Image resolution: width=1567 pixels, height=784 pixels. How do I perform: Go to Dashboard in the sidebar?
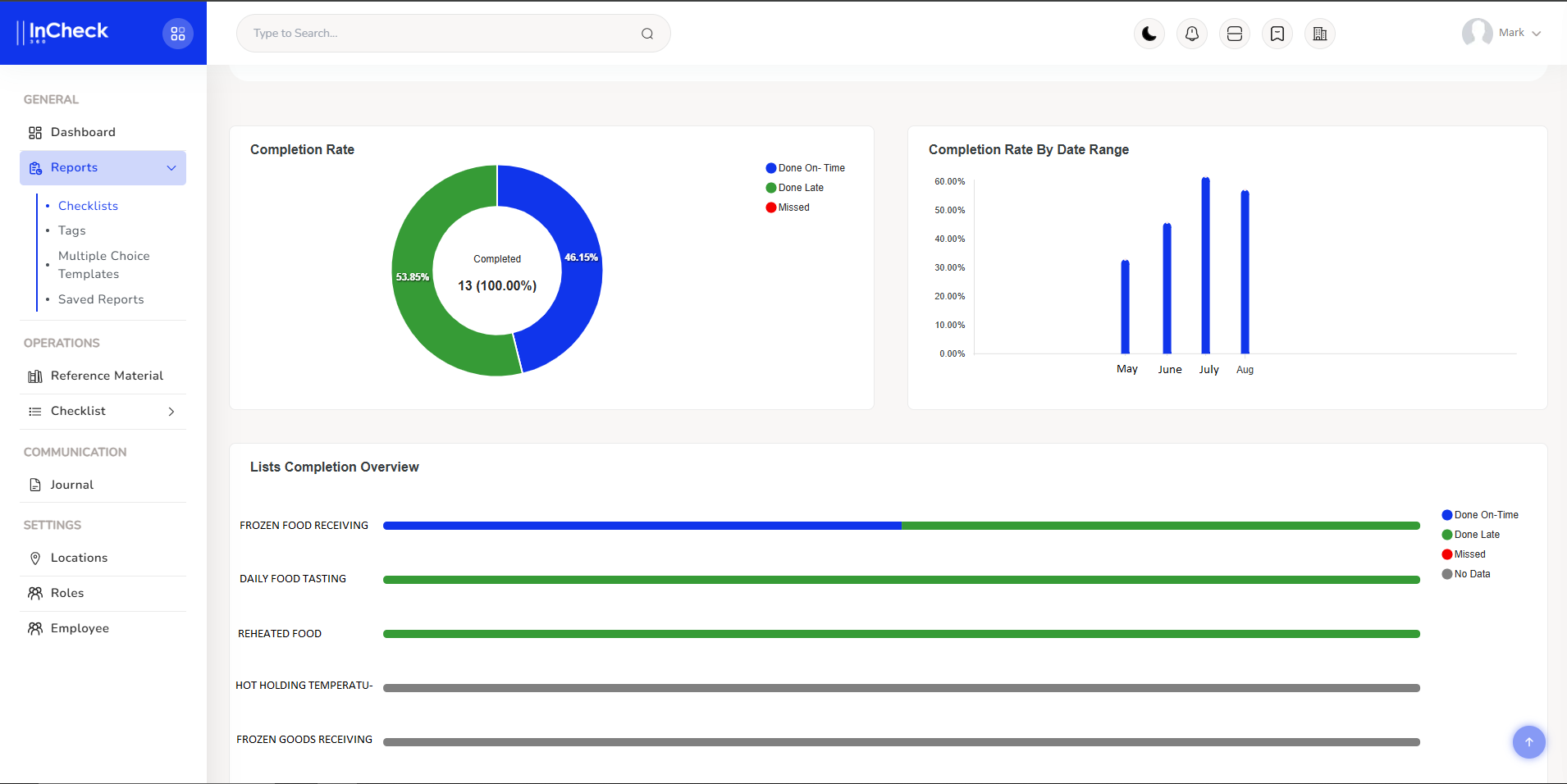coord(83,133)
